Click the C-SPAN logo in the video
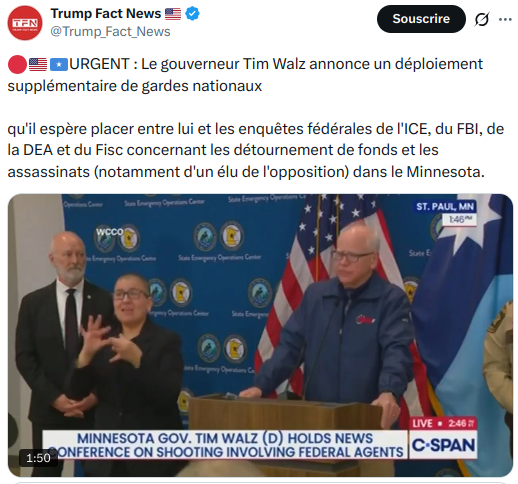 click(443, 445)
